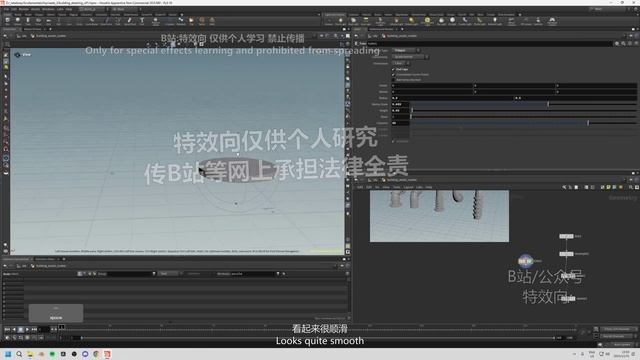Image resolution: width=640 pixels, height=360 pixels.
Task: Open the Connectivity dropdown
Action: pos(411,57)
